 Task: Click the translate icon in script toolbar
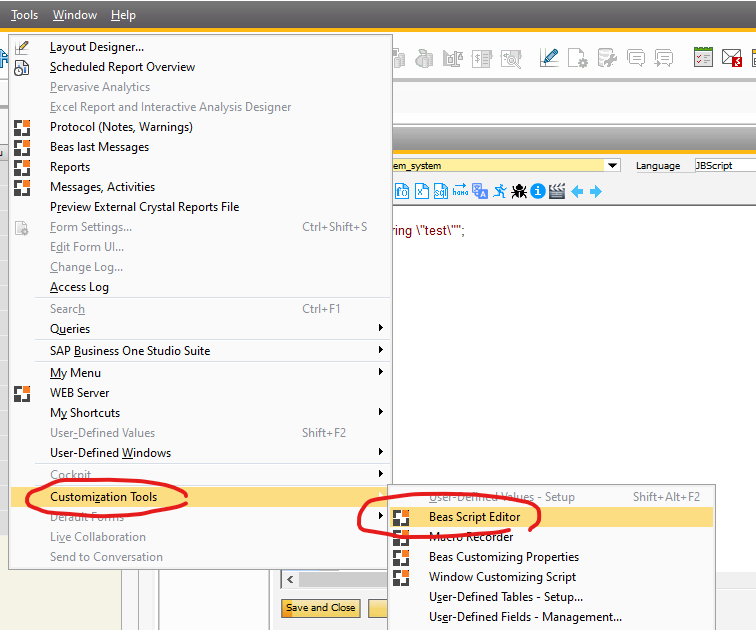pyautogui.click(x=480, y=191)
